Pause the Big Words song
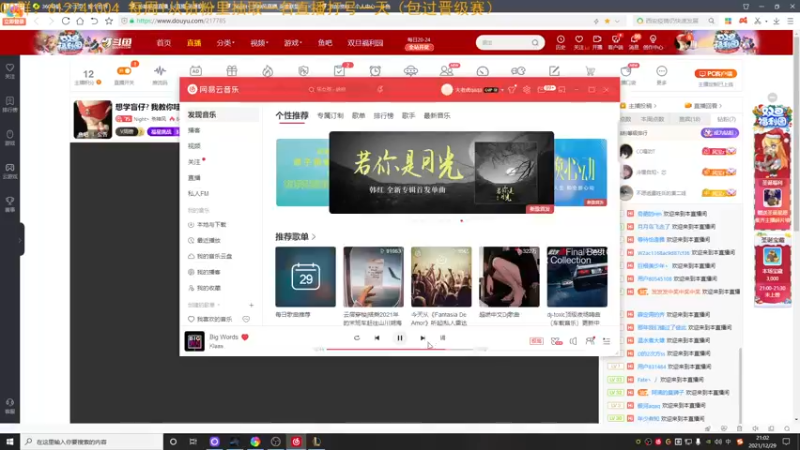The image size is (800, 450). [x=400, y=338]
